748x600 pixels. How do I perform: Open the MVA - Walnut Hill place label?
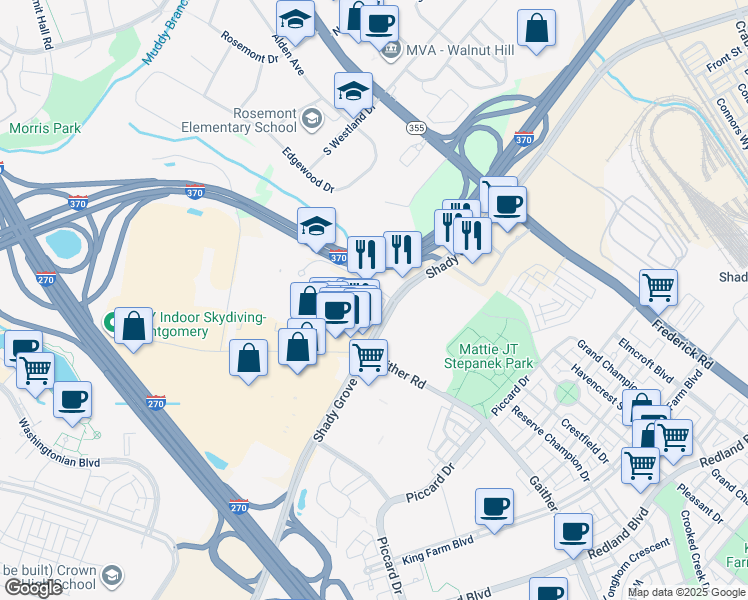460,50
